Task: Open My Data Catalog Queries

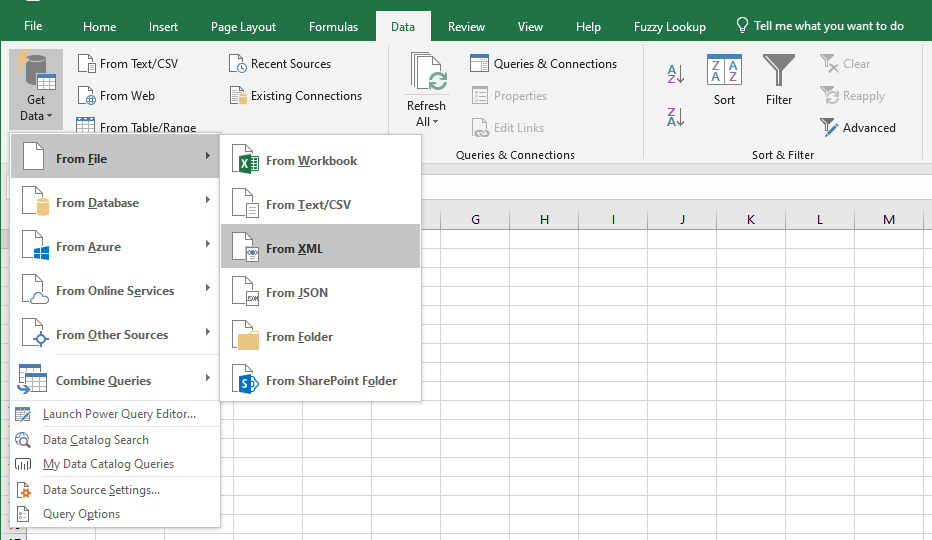Action: tap(115, 464)
